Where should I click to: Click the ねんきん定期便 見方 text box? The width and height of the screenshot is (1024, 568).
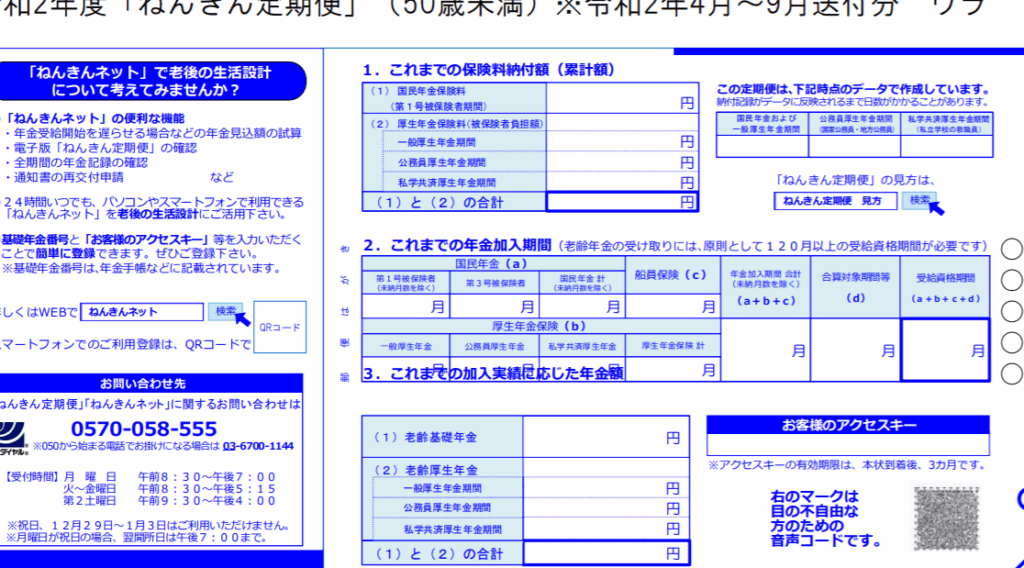click(x=837, y=201)
